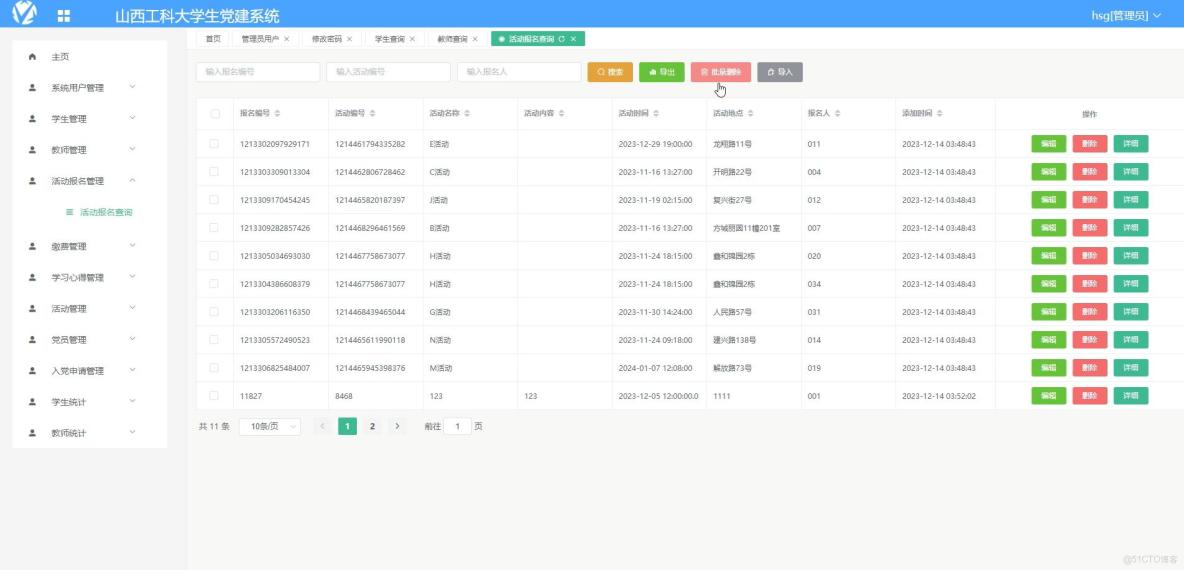Check the row 1213302097929171 checkbox
1184x570 pixels.
214,143
